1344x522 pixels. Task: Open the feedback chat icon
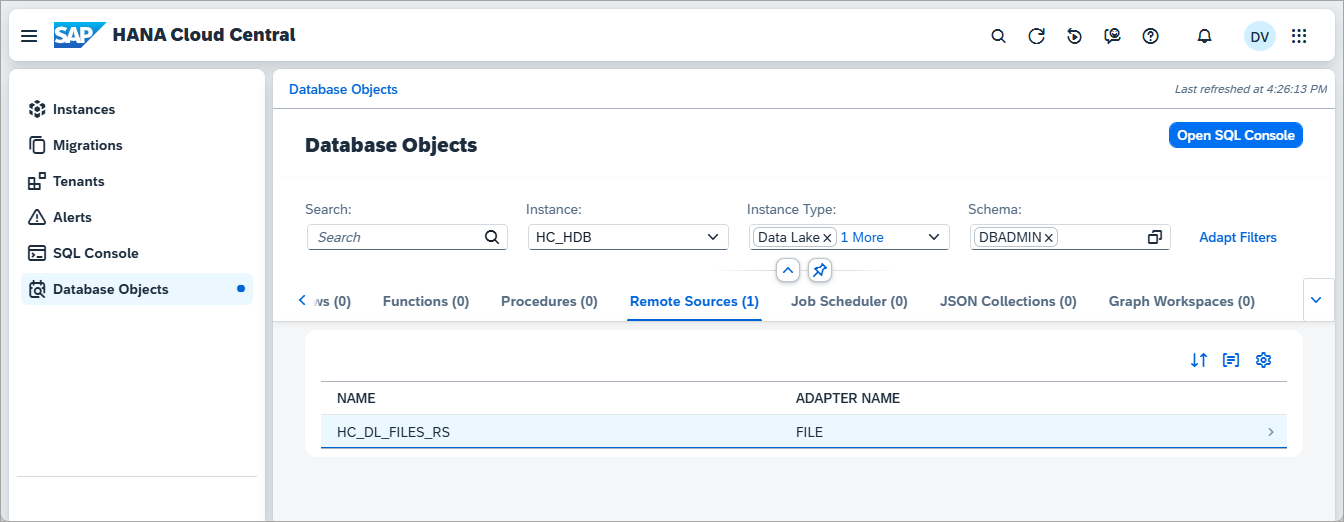[x=1112, y=36]
